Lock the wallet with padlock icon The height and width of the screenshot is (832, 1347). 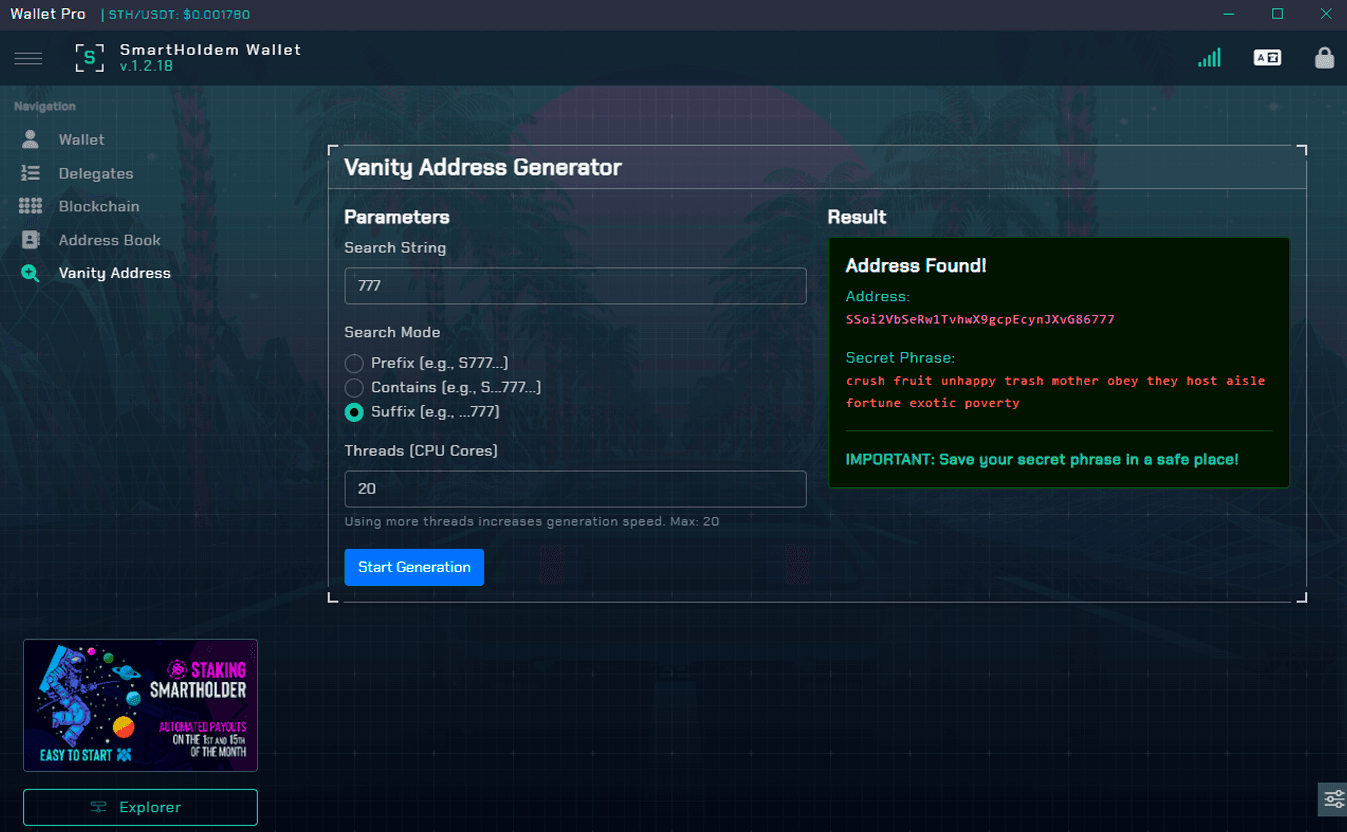pos(1324,57)
